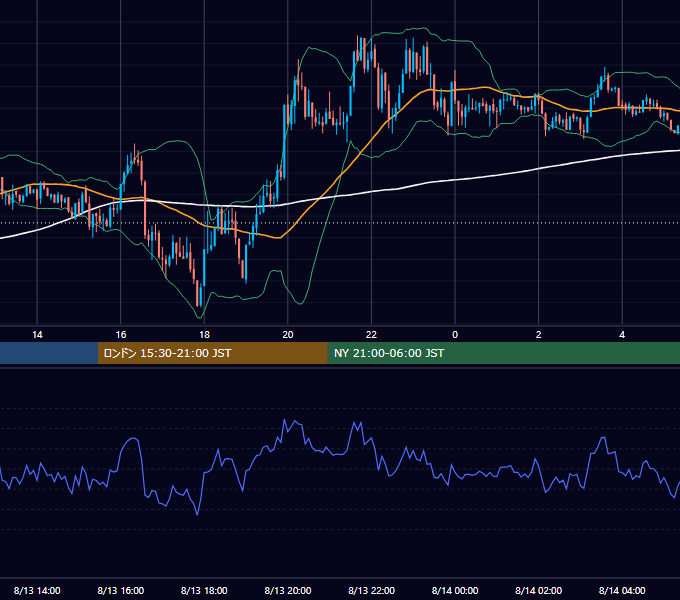Click the 8/14 04:00 time label
Image resolution: width=680 pixels, height=600 pixels.
(x=622, y=590)
